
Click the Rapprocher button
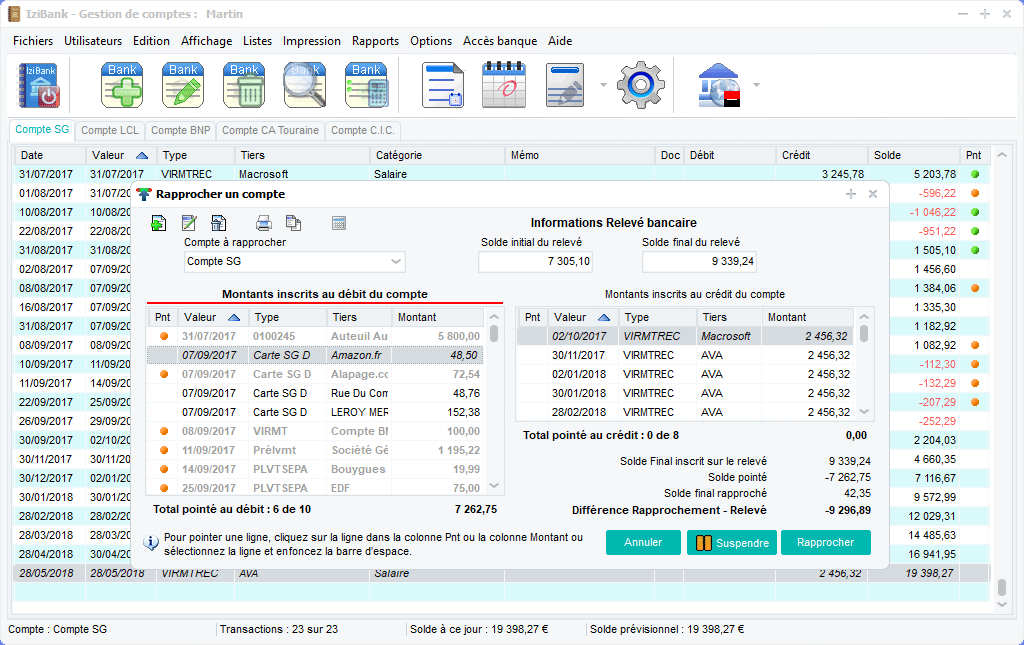pyautogui.click(x=825, y=542)
